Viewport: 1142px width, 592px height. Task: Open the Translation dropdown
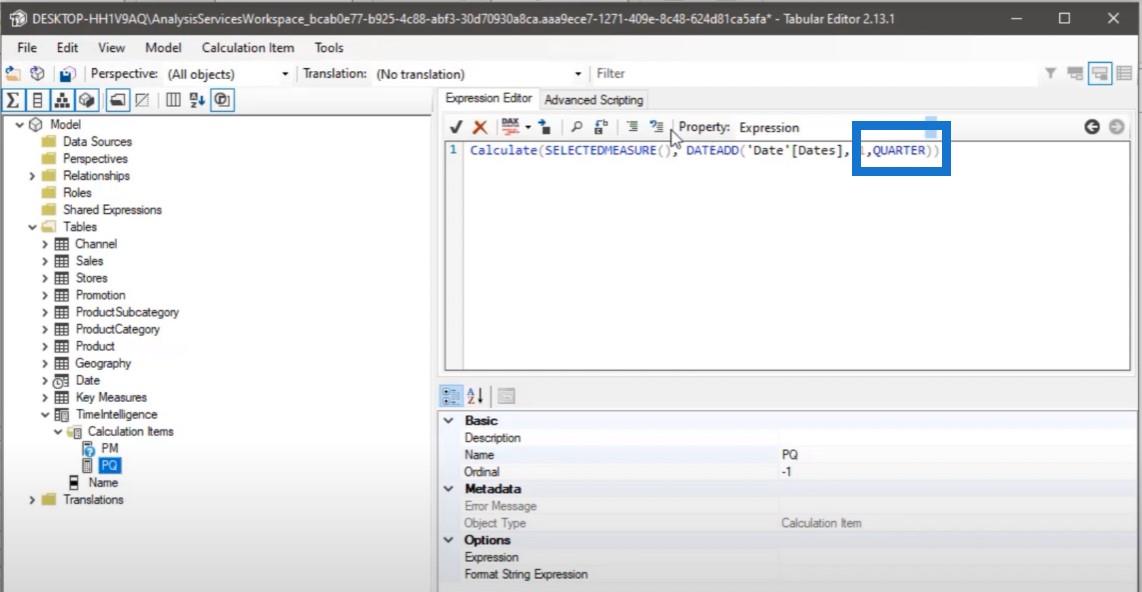point(578,74)
